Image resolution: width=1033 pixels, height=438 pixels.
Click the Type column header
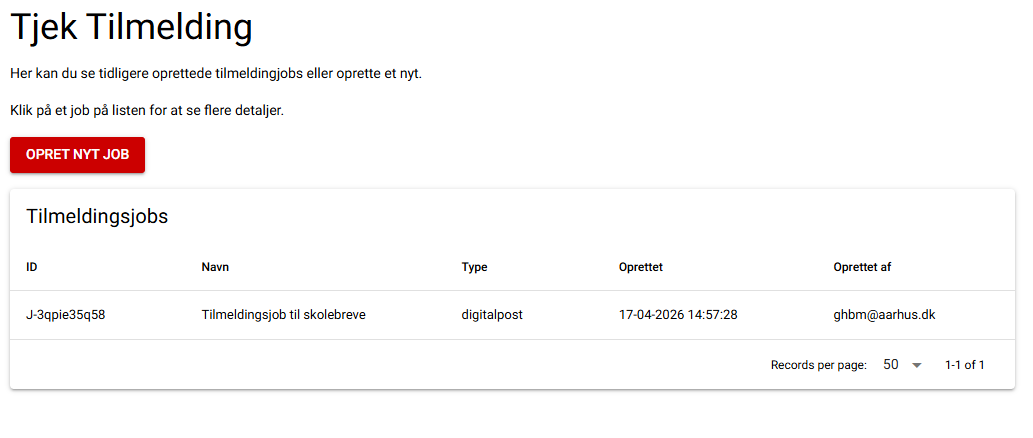(x=474, y=267)
